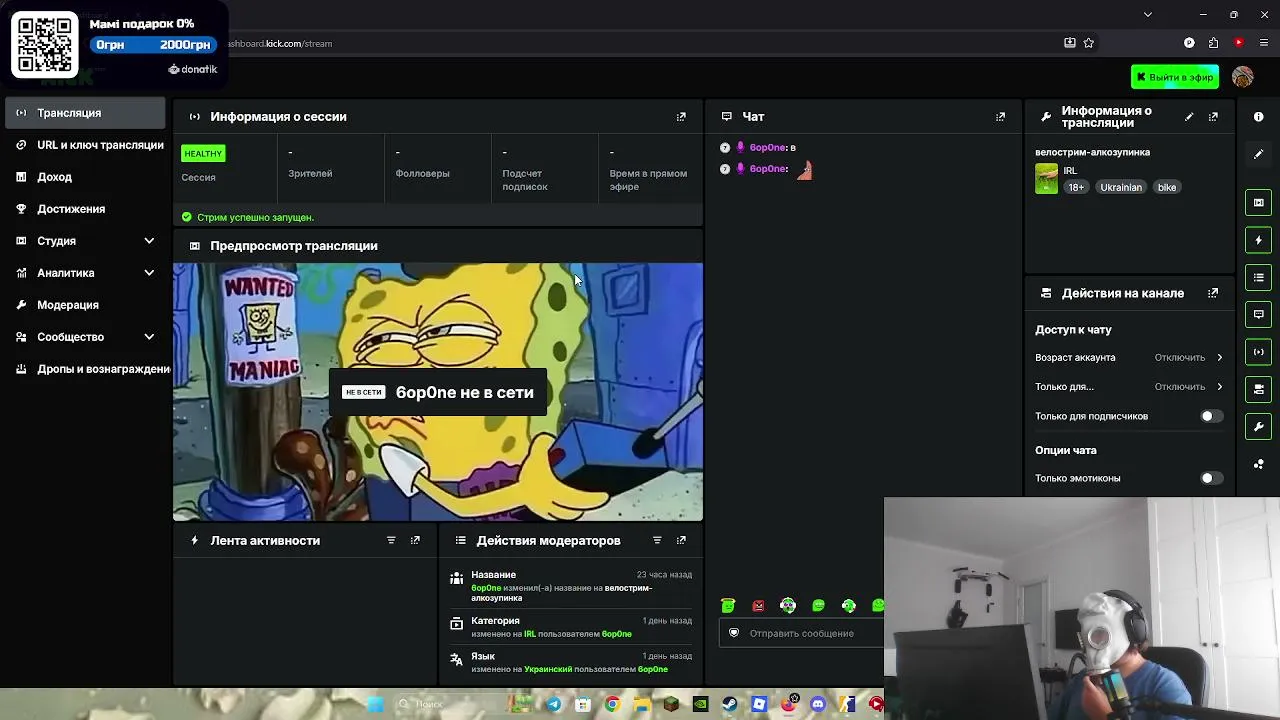
Task: Click the Ukrainian language tag
Action: click(x=1121, y=187)
